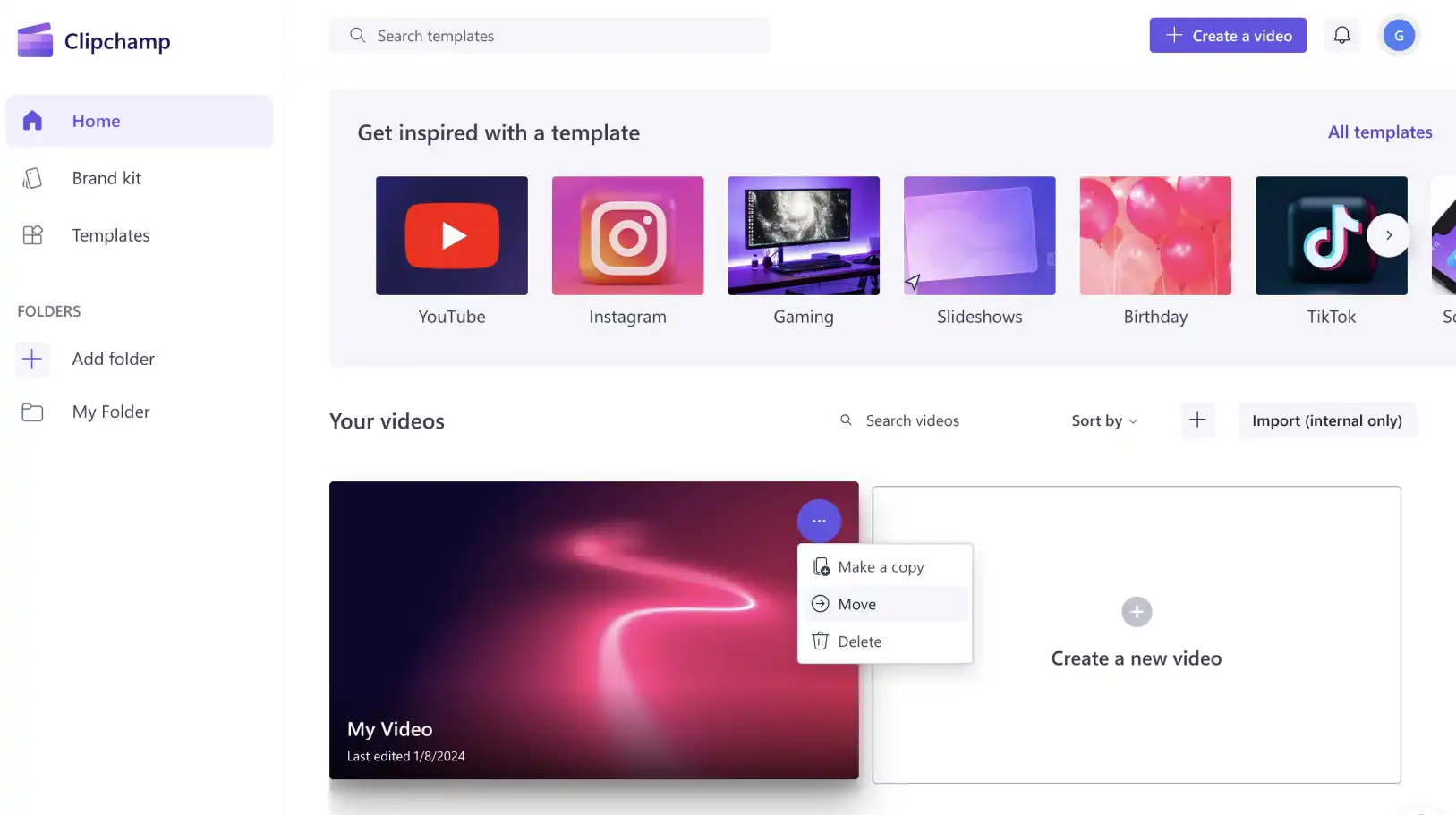Choose Make a copy from menu

coord(885,567)
